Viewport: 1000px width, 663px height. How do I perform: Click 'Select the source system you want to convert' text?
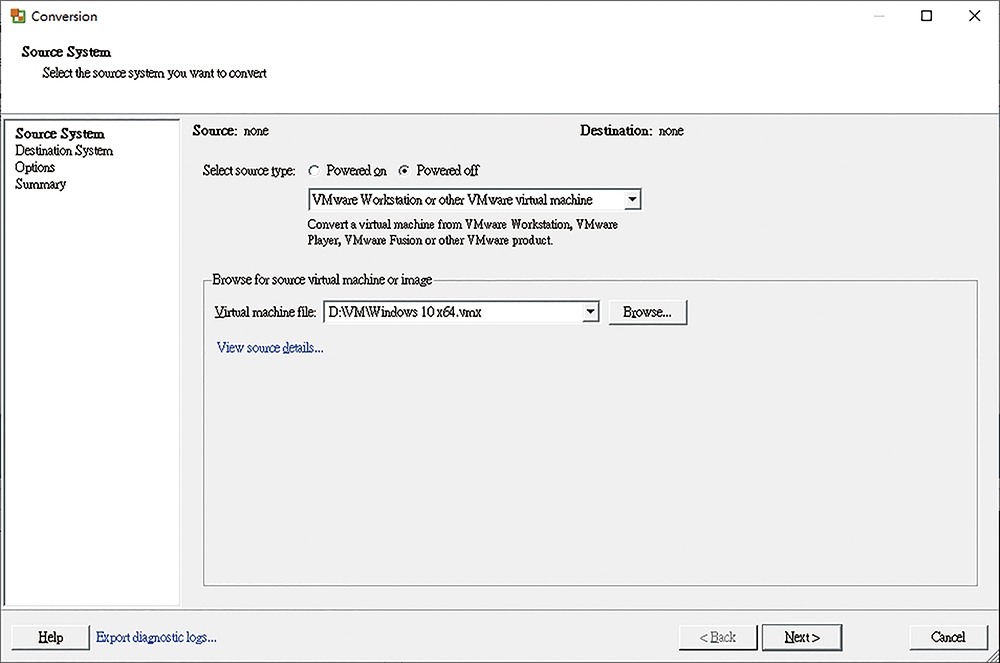click(154, 73)
